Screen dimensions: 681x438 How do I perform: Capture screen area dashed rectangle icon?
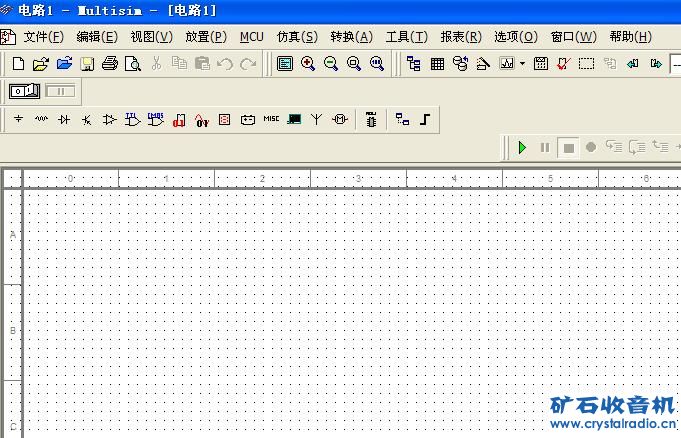click(x=586, y=64)
